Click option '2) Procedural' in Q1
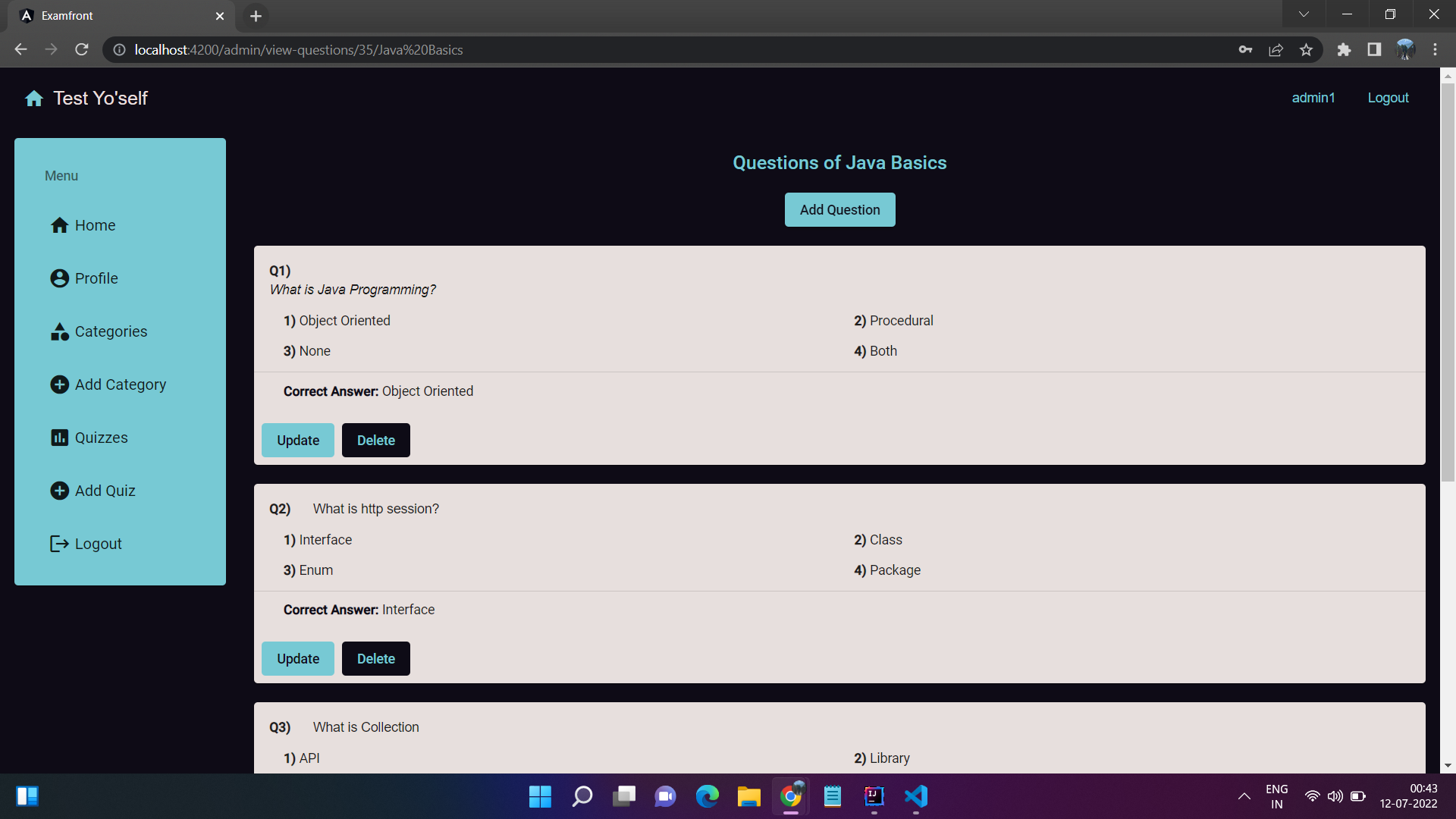Screen dimensions: 1456x819 (893, 321)
